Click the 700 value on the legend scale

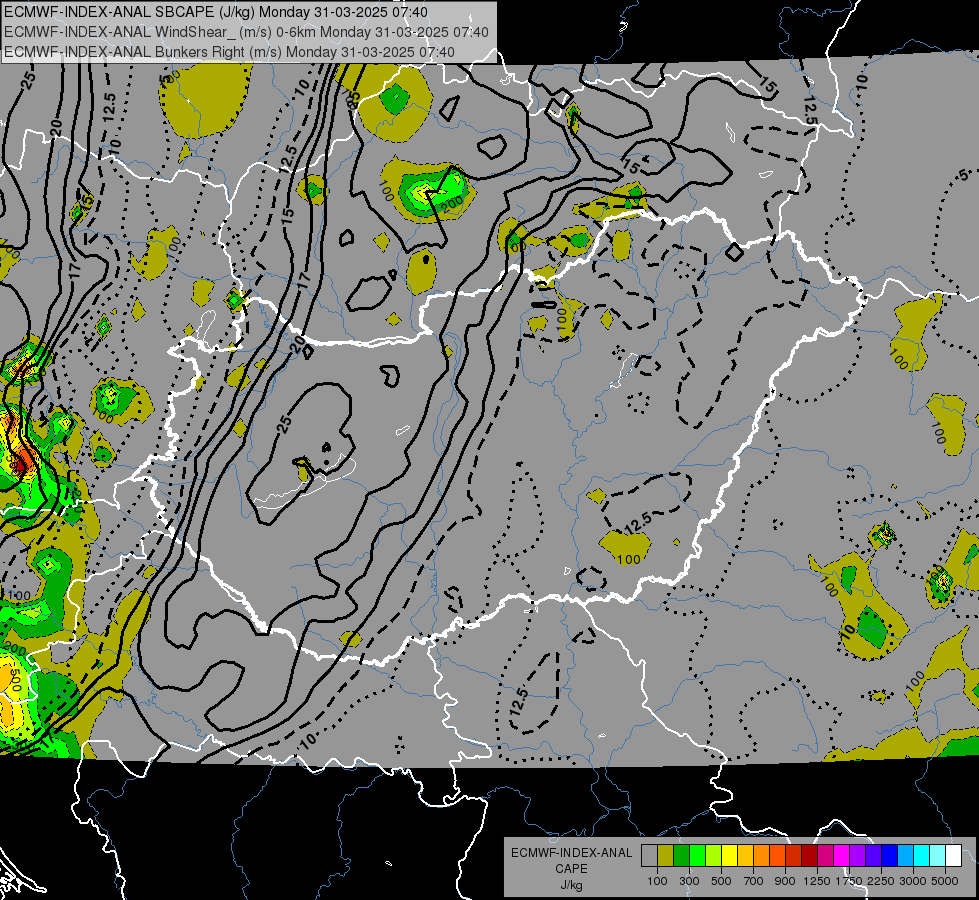754,881
